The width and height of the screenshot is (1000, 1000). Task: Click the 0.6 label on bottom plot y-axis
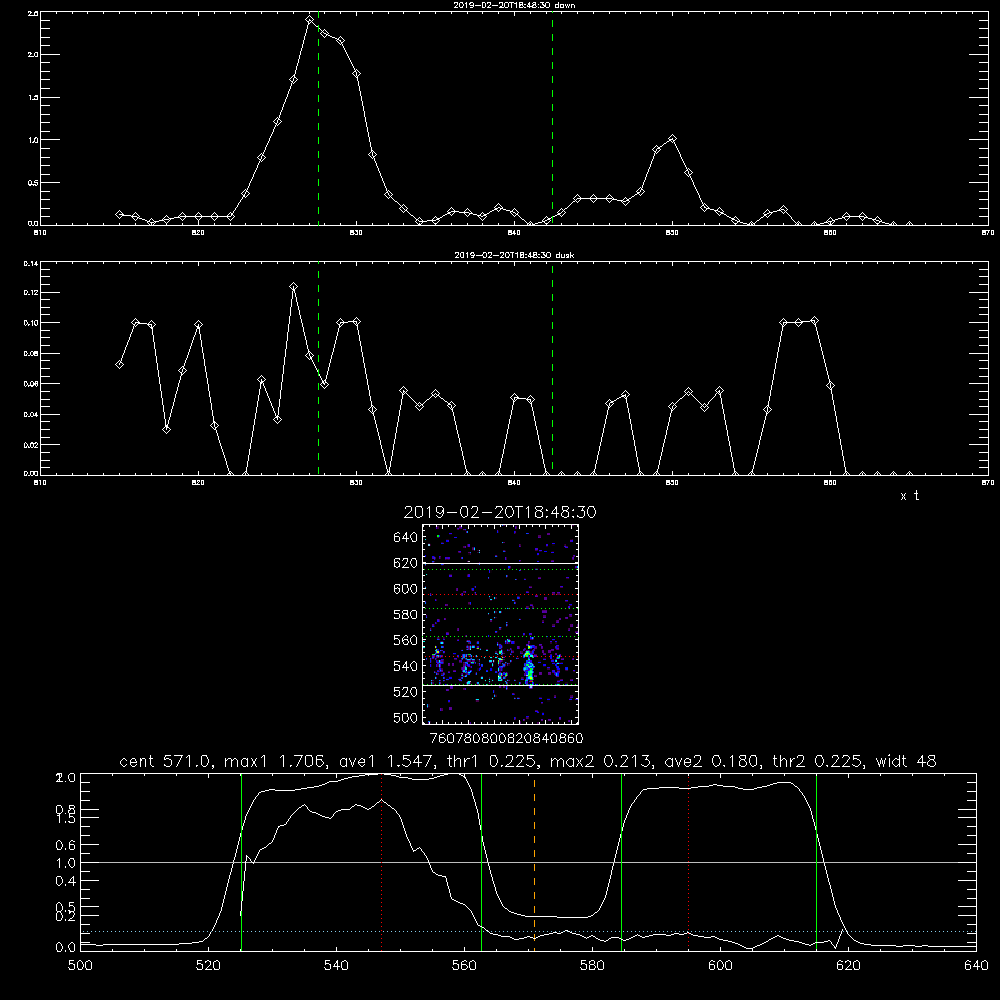point(66,845)
